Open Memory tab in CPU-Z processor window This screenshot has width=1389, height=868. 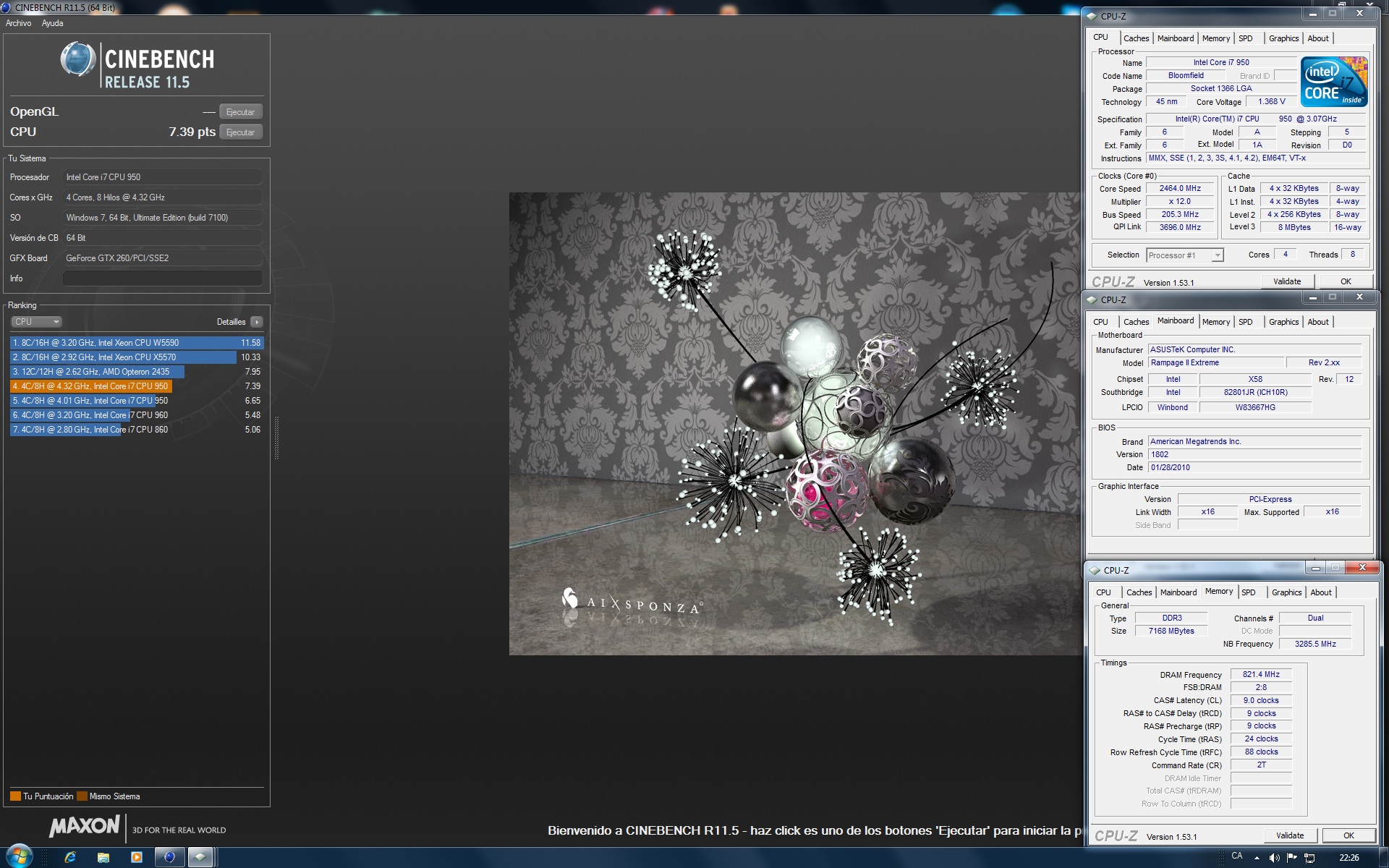[x=1216, y=38]
